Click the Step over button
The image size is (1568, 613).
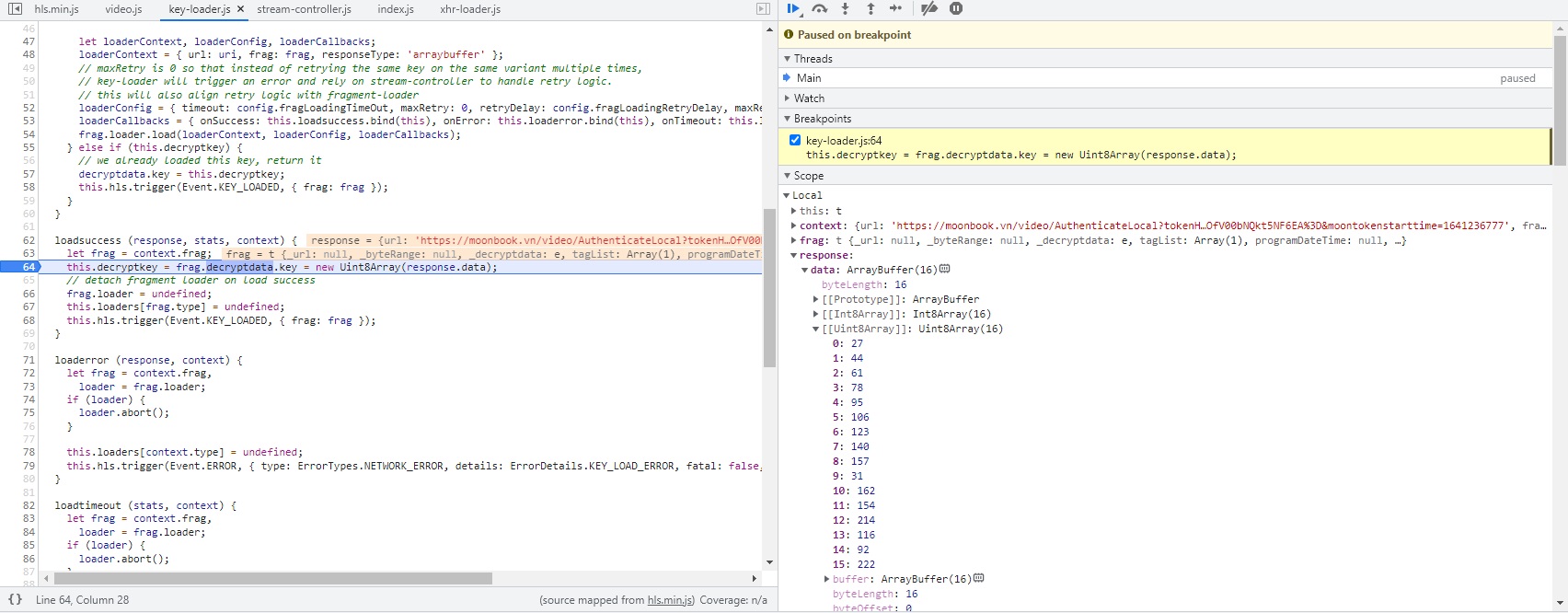tap(819, 9)
